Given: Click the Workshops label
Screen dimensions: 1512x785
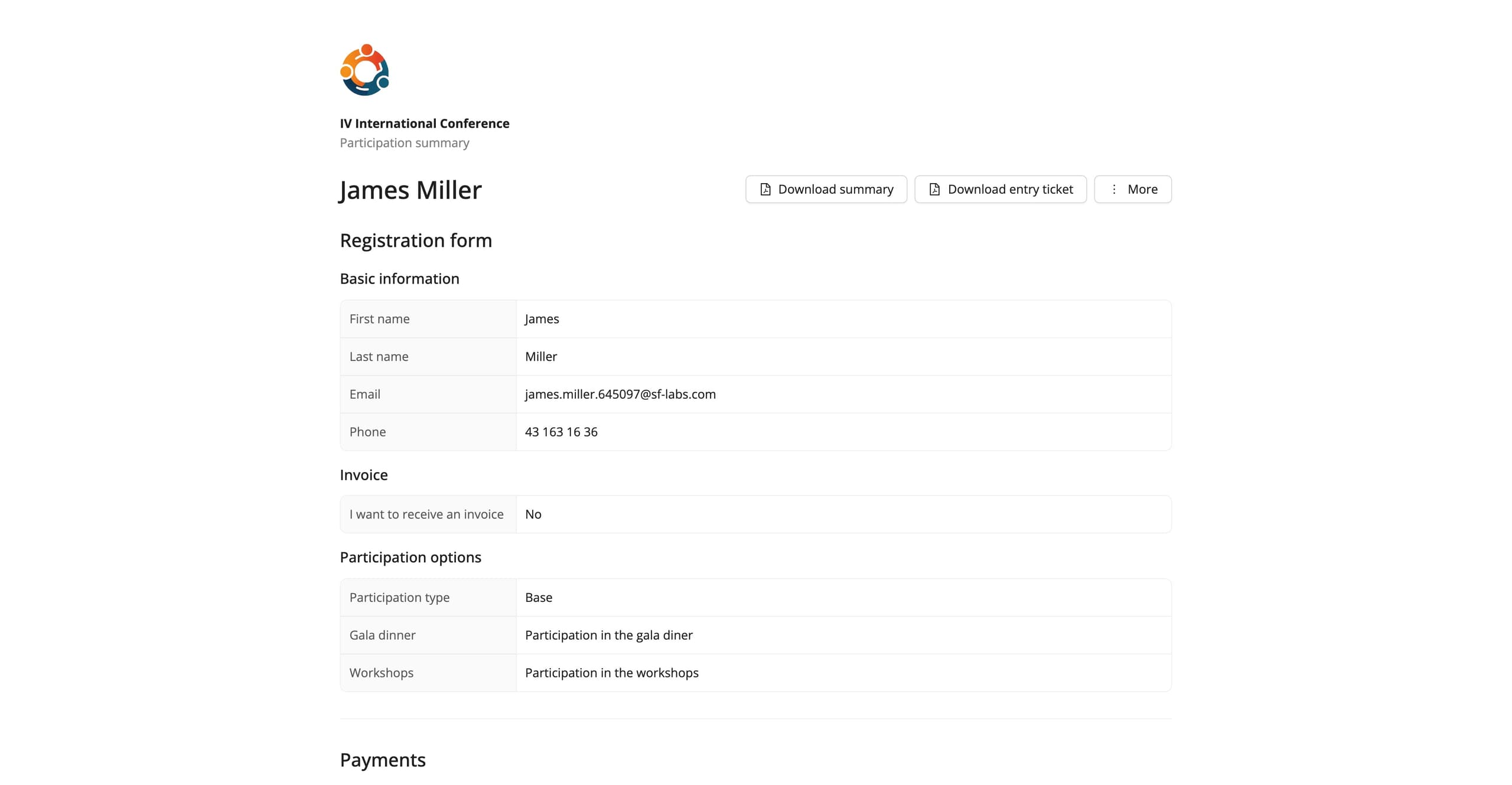Looking at the screenshot, I should tap(381, 673).
